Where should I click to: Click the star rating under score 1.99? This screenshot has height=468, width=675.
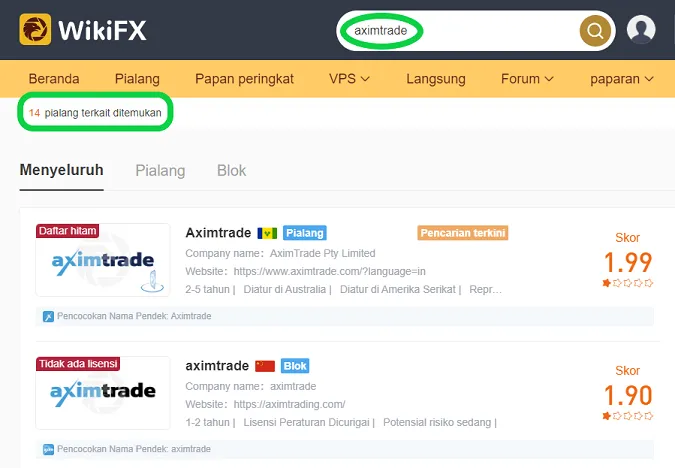tap(627, 283)
